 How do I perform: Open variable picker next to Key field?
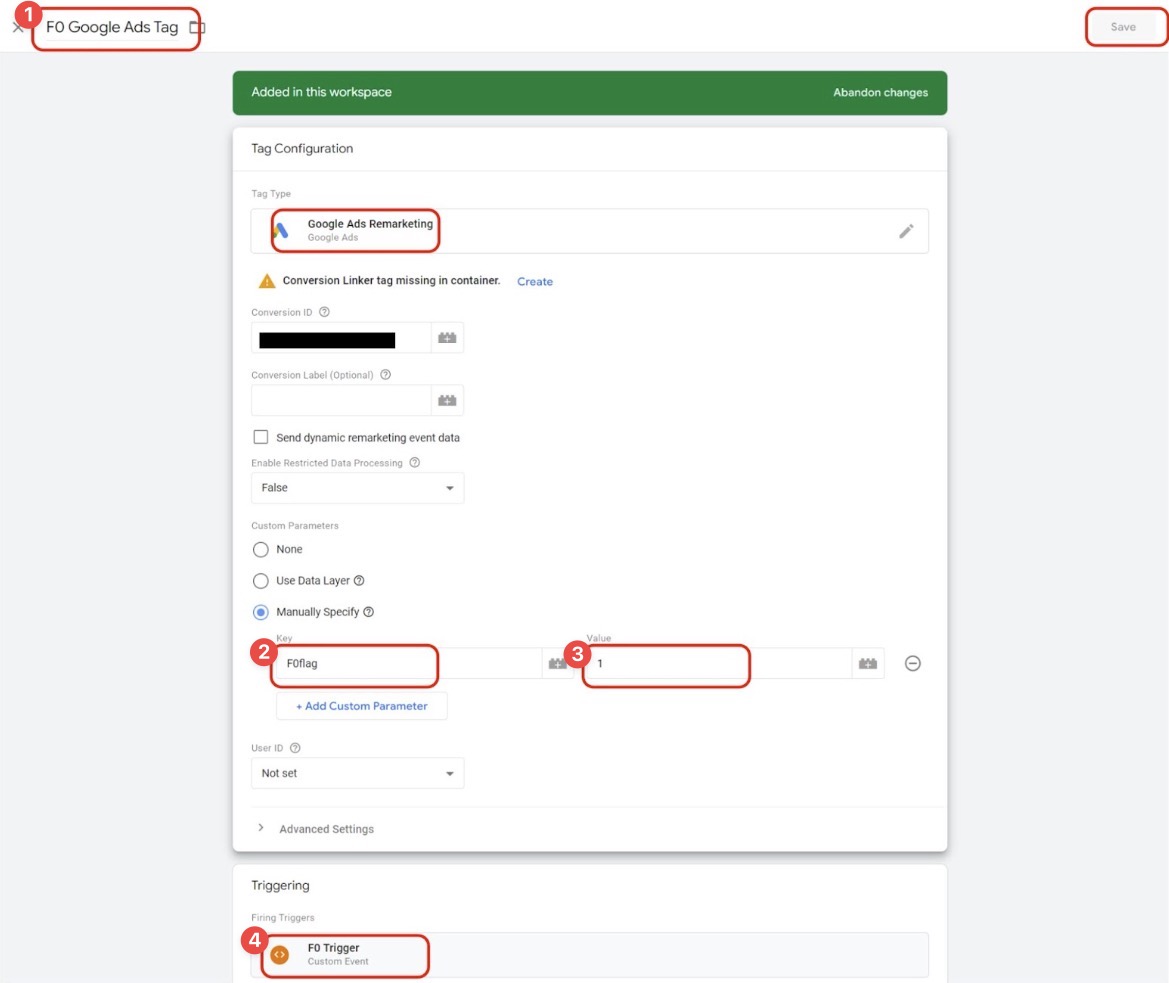coord(558,663)
